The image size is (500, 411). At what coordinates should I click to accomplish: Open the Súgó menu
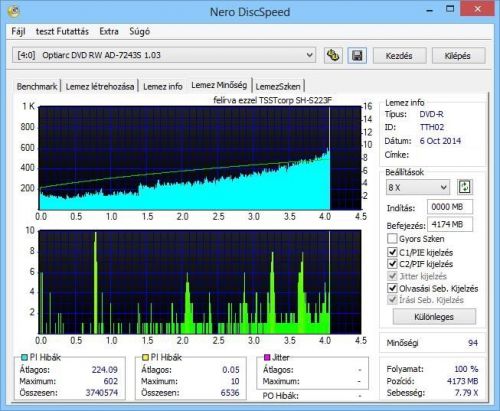(139, 32)
